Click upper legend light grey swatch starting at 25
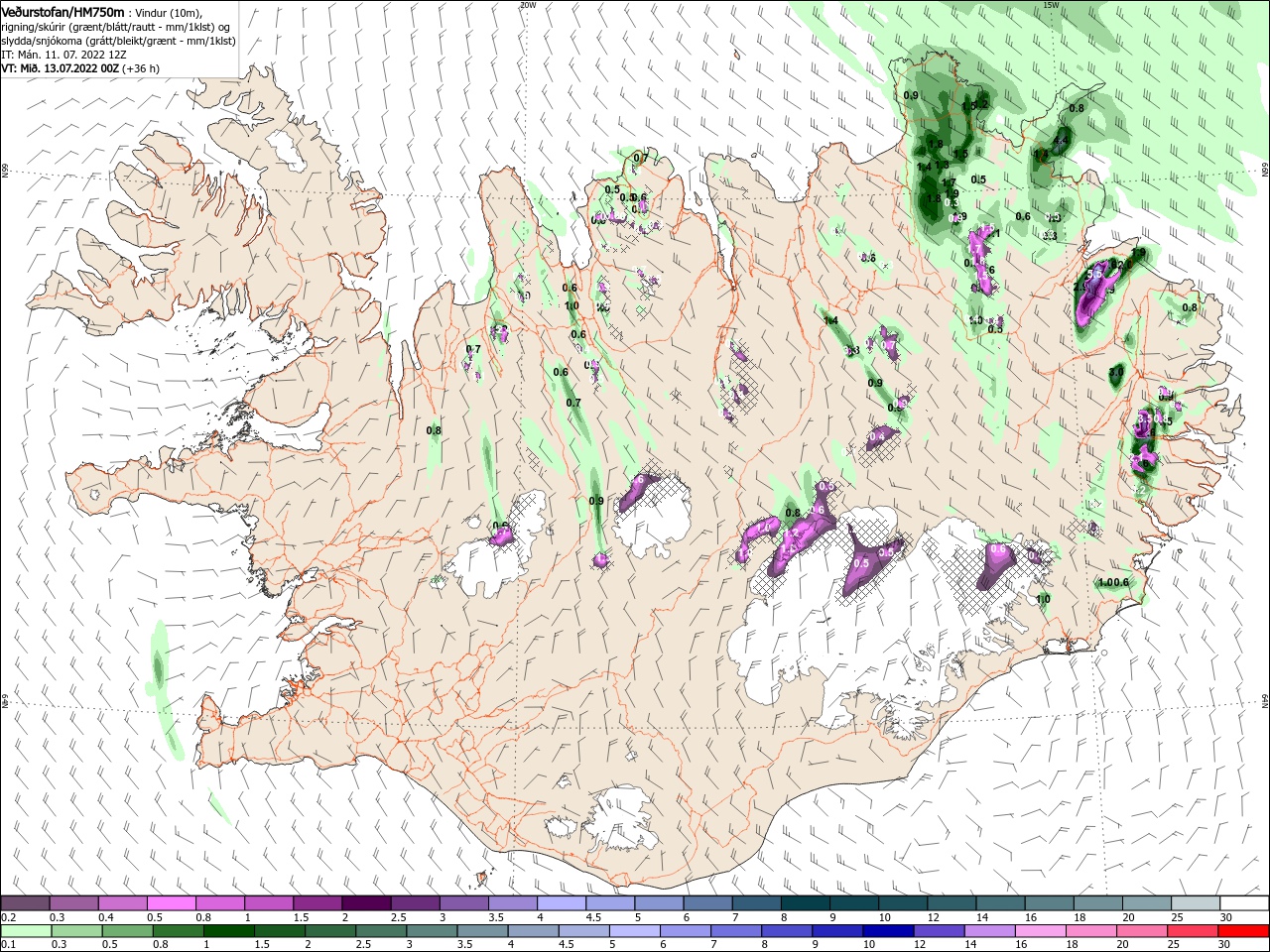 click(x=1197, y=902)
